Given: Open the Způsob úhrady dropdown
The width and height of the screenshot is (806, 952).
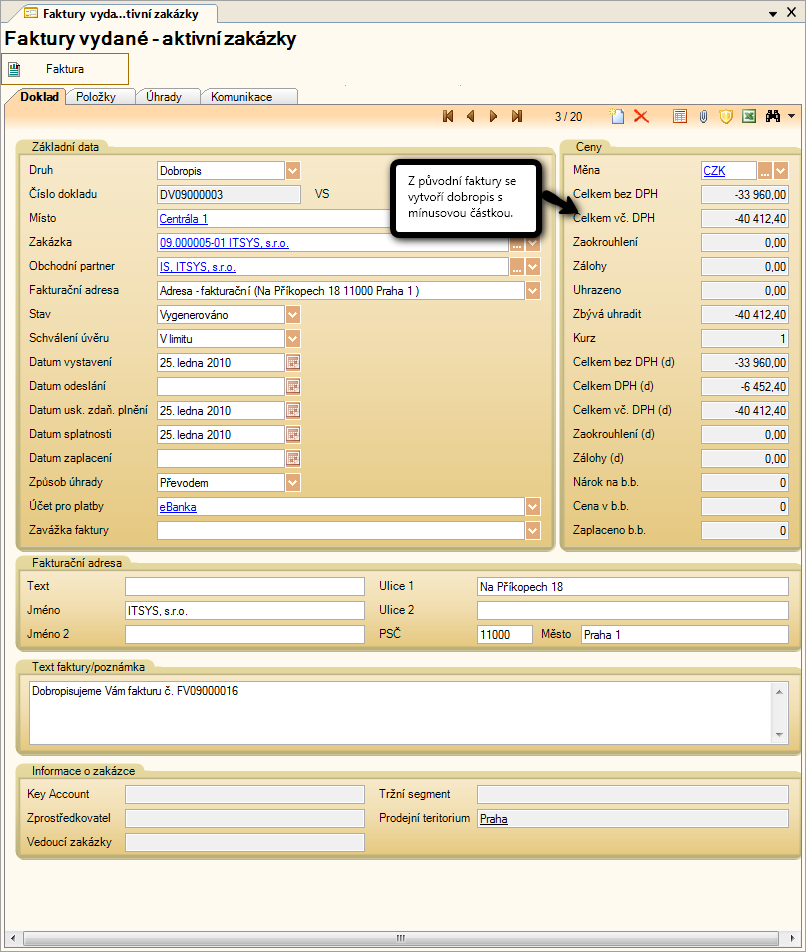Looking at the screenshot, I should click(x=293, y=482).
